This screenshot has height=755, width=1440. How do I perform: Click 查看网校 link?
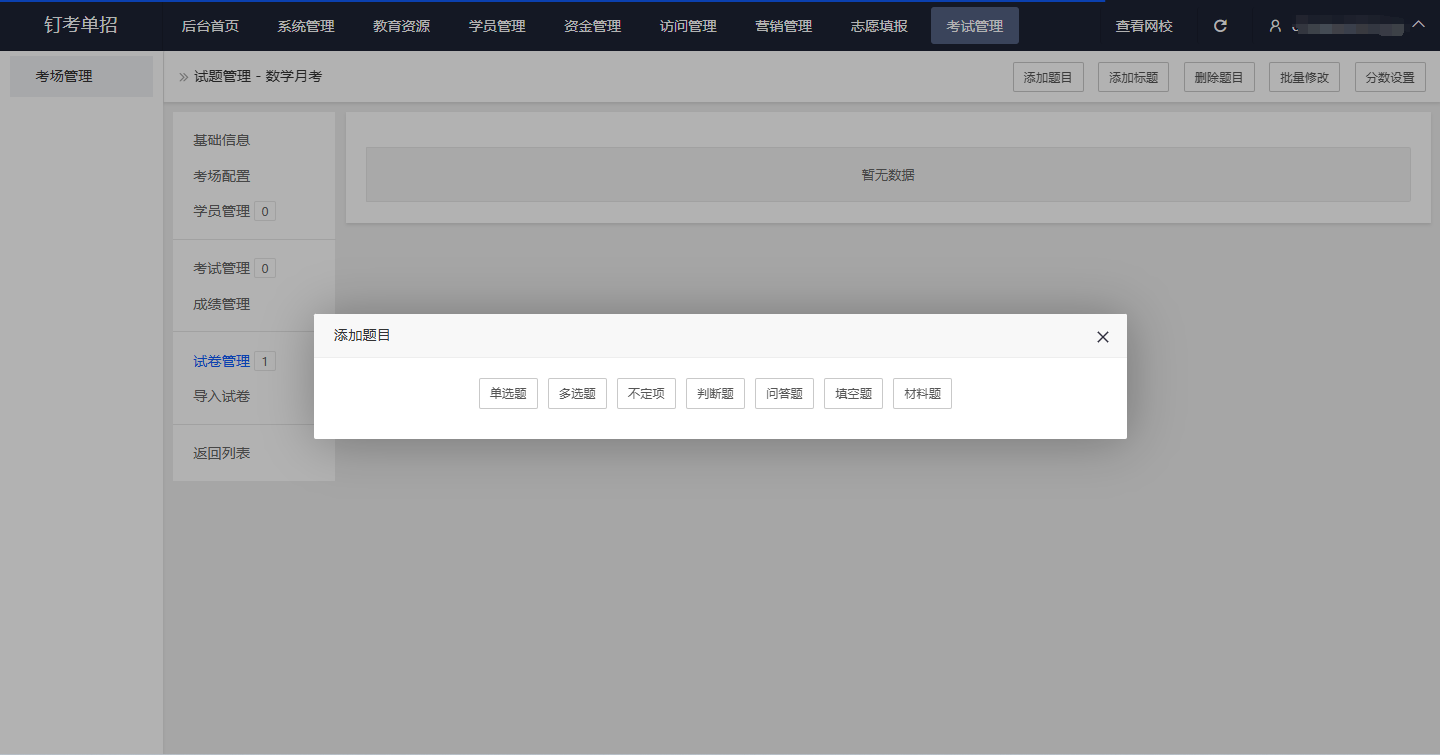coord(1144,26)
